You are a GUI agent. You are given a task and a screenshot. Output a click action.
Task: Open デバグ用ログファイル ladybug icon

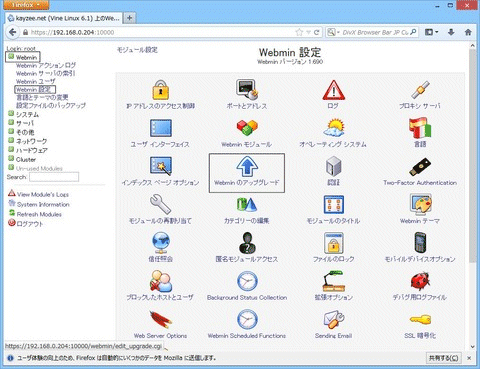420,281
